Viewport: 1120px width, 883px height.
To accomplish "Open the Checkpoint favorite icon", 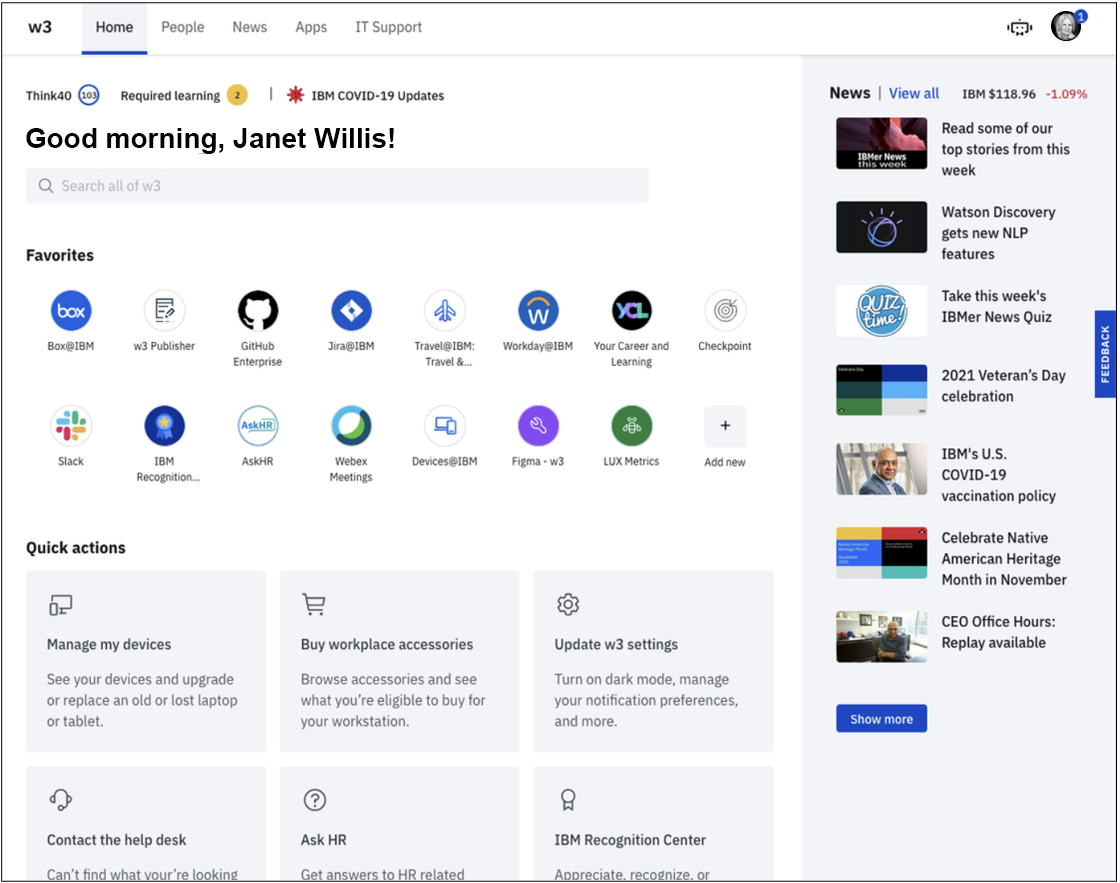I will [x=725, y=311].
